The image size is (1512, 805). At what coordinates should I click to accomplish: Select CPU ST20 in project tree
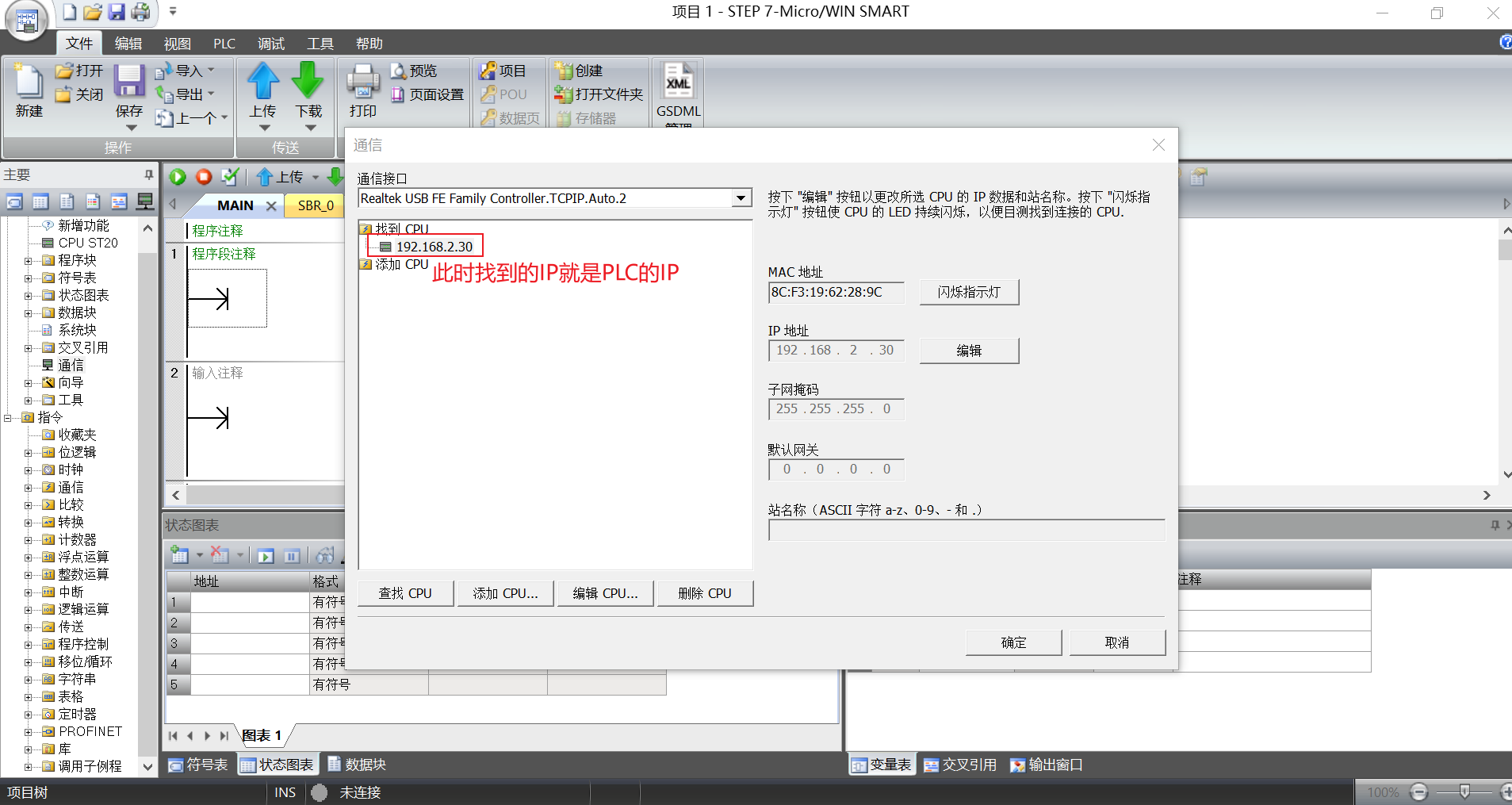pos(87,243)
